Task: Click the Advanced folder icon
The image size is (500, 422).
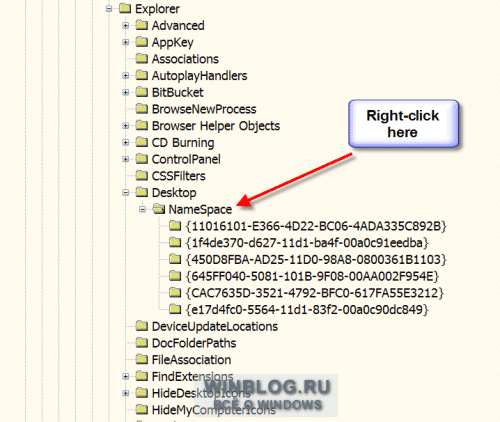Action: 142,25
